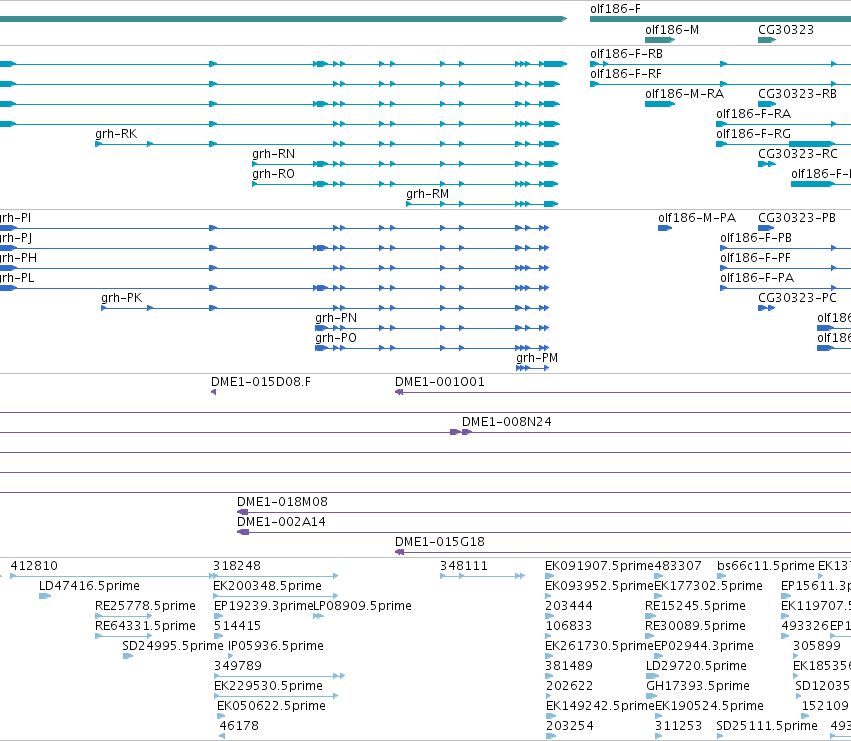Select the grh-PN protein label
This screenshot has width=851, height=741.
click(336, 318)
